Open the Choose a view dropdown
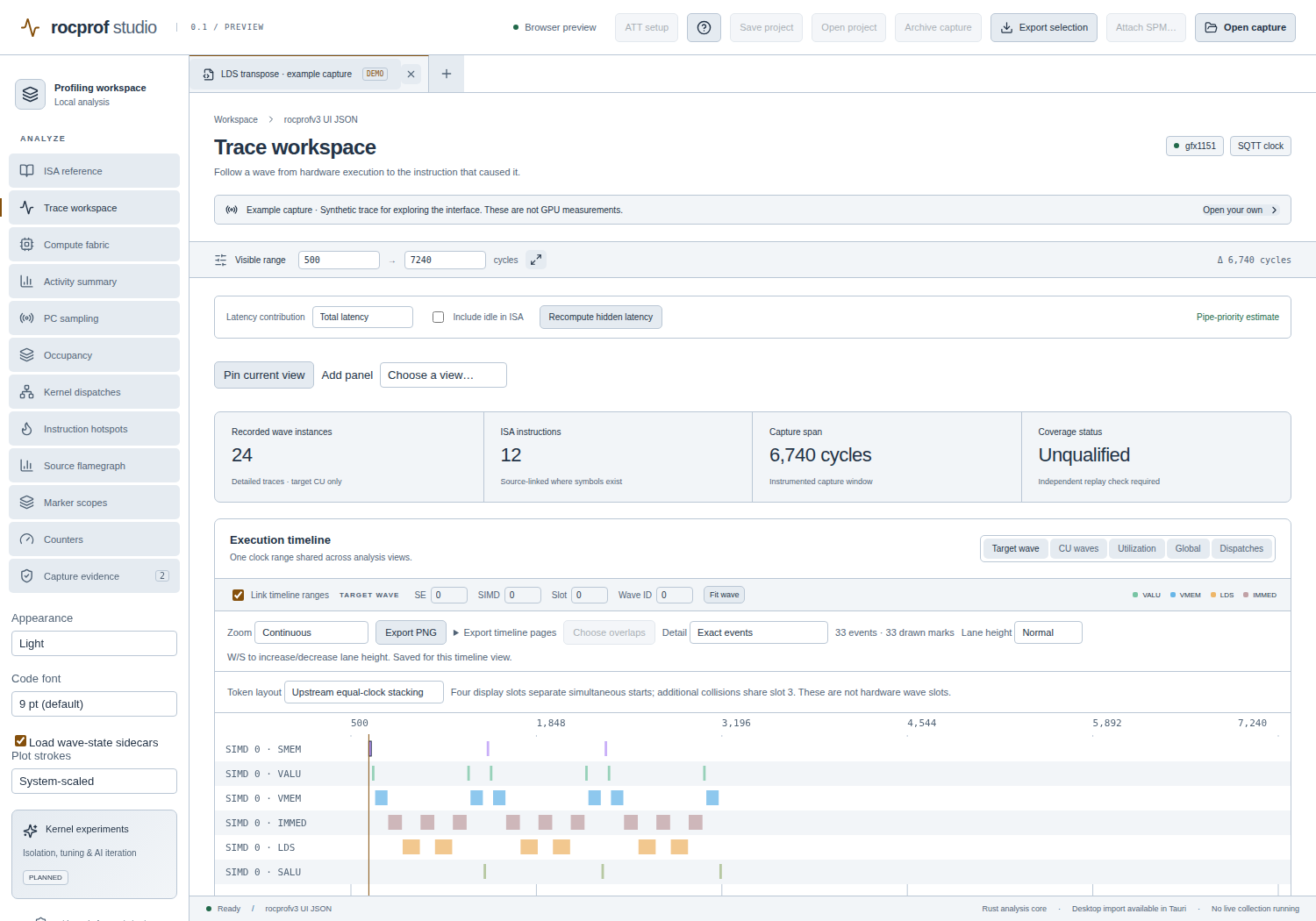 coord(443,375)
